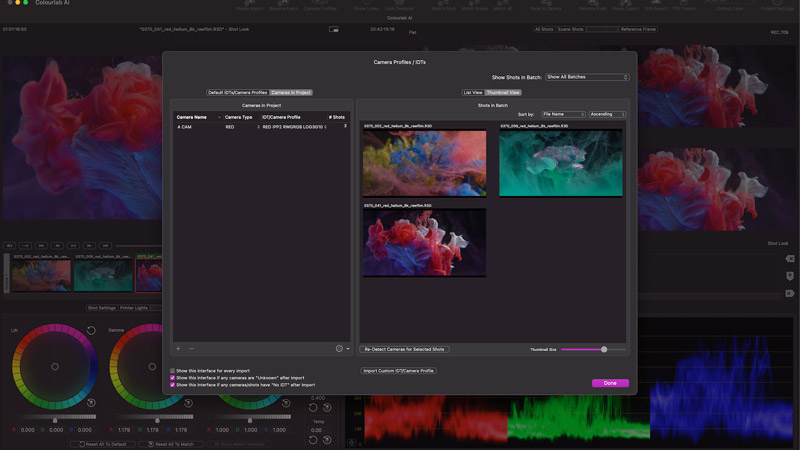Enable Show this interface for every import
This screenshot has height=450, width=800.
click(x=172, y=370)
